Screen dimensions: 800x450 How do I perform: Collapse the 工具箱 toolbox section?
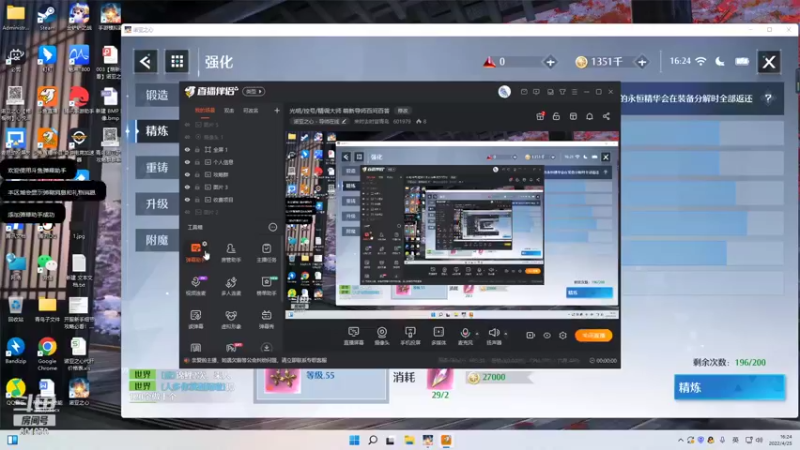[x=273, y=227]
